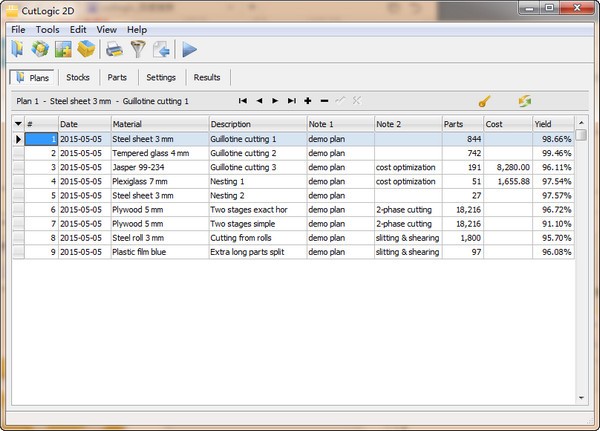Click the document with blue arrow icon
600x431 pixels.
[161, 49]
